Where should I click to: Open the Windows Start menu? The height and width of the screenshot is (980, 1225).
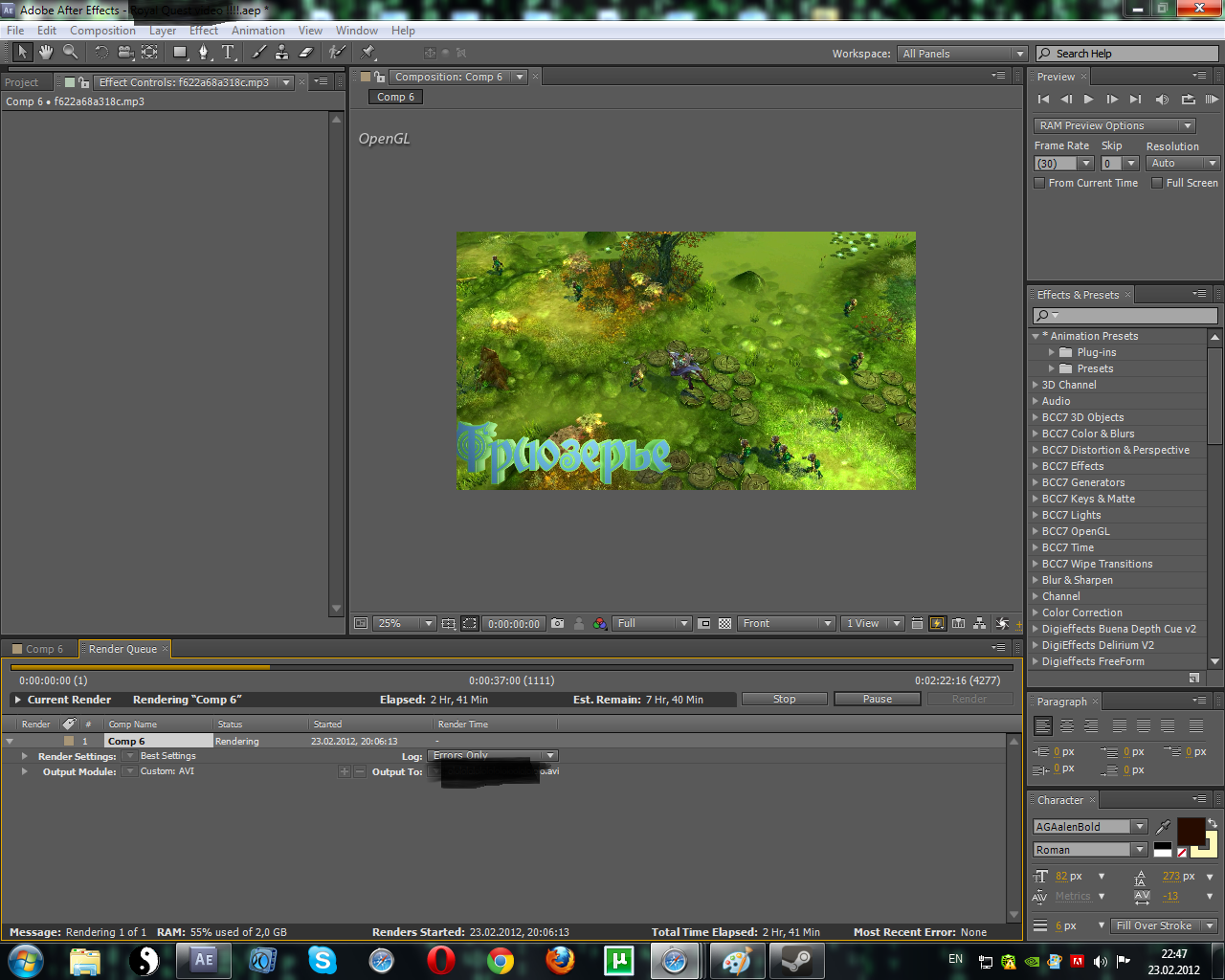pyautogui.click(x=26, y=960)
